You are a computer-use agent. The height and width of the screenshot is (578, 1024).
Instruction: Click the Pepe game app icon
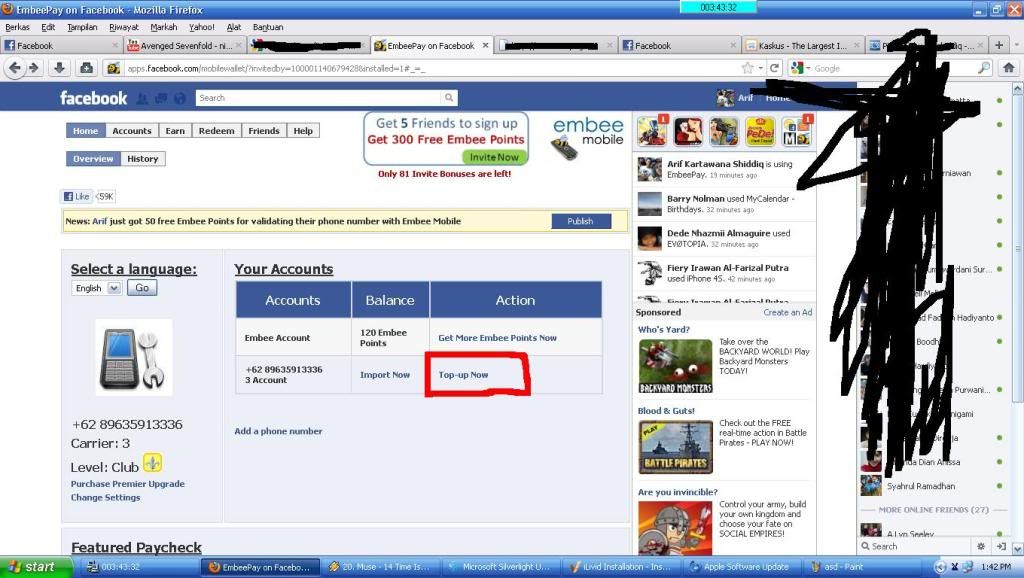point(760,131)
